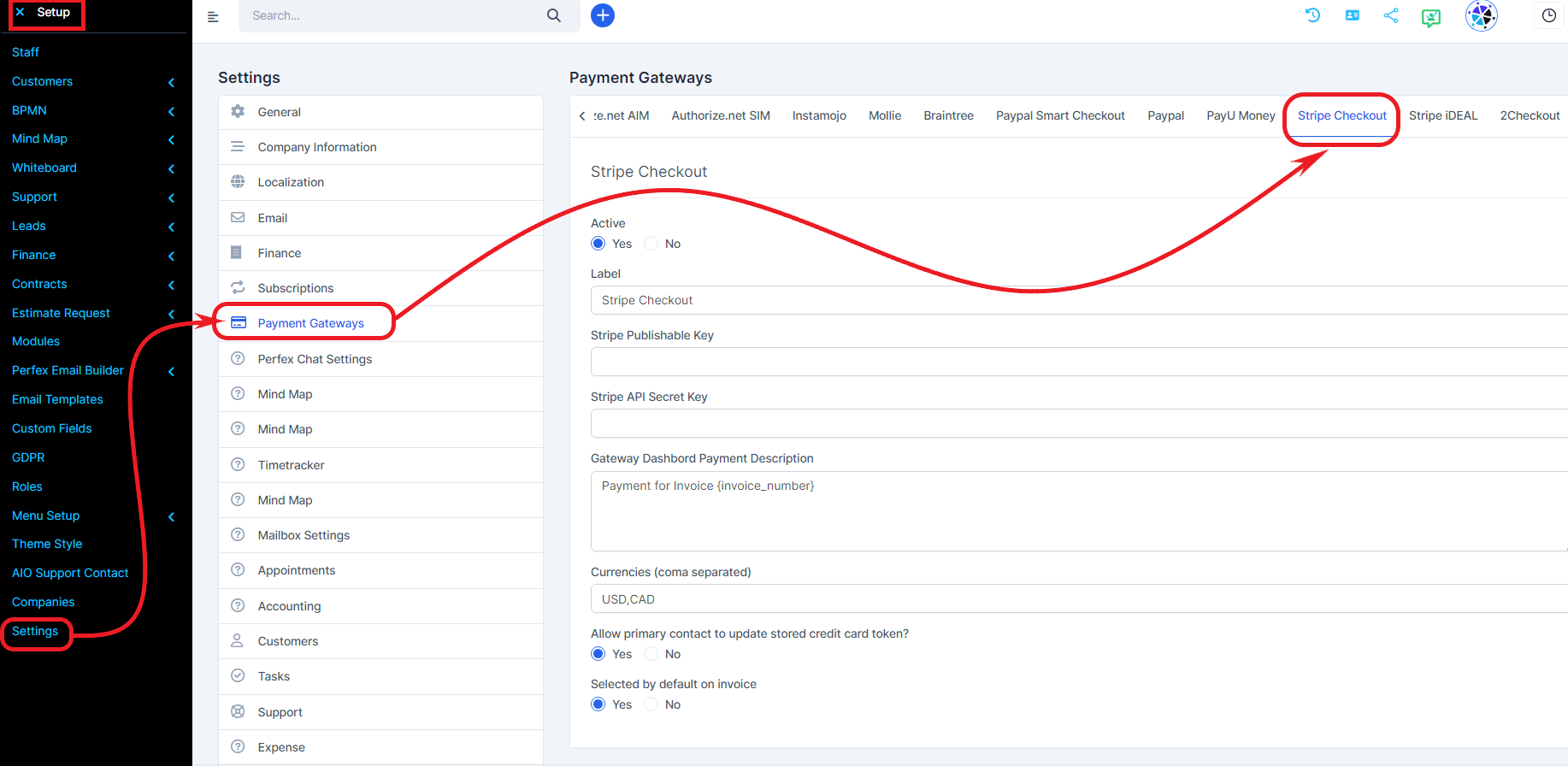Click the question icon beside Timetracker
1568x766 pixels.
click(x=238, y=464)
